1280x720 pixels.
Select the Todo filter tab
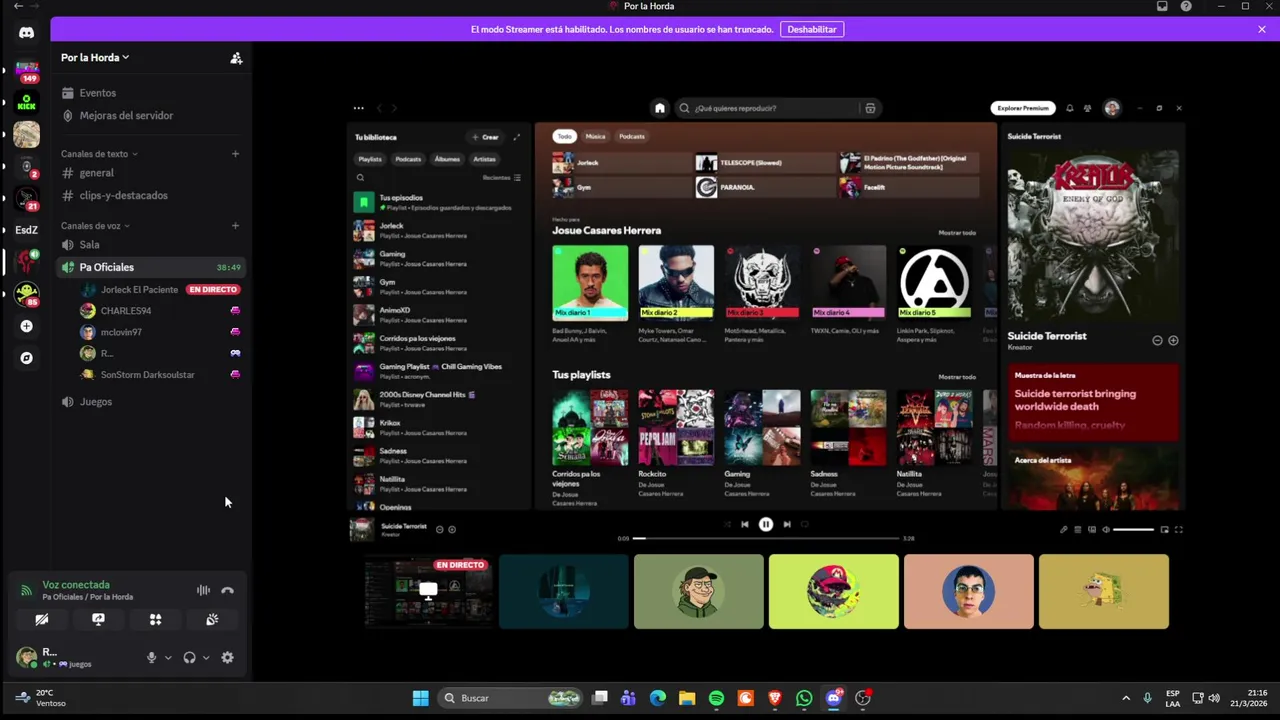(565, 136)
